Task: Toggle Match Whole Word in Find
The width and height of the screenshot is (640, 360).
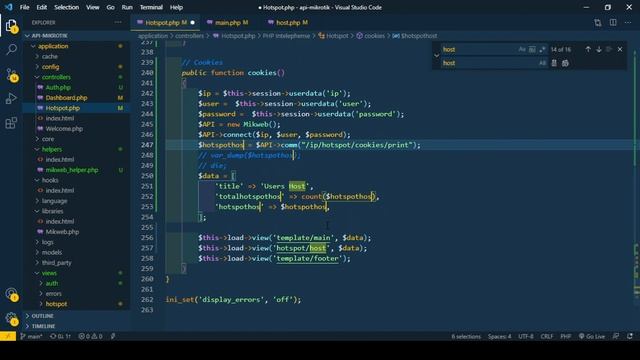Action: point(532,49)
